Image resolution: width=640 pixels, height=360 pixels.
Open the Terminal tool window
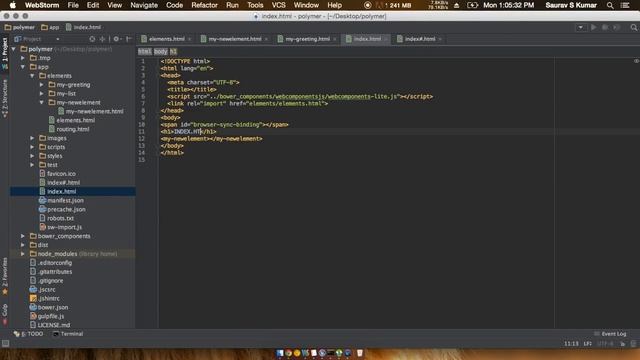click(68, 334)
